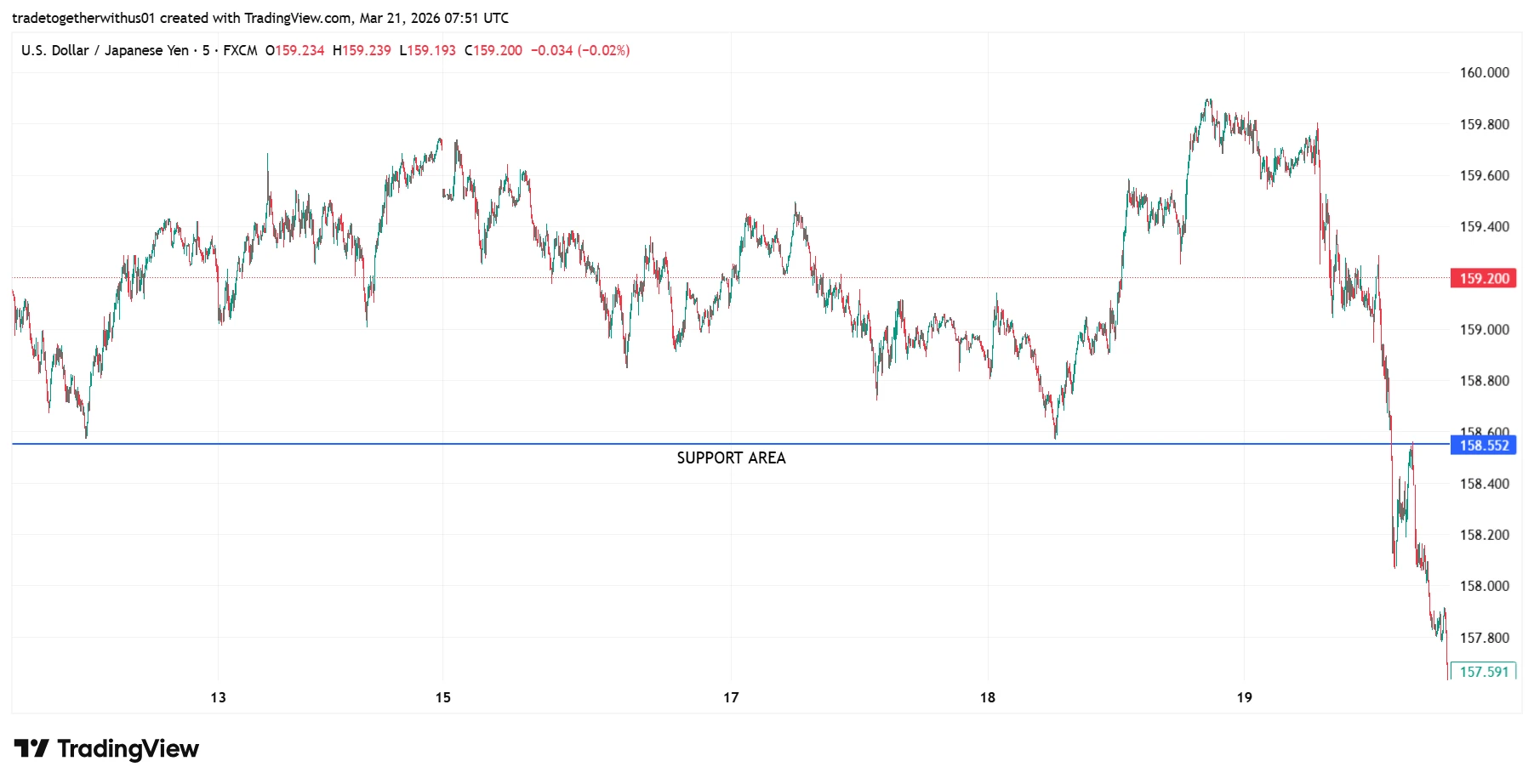
Task: Click the date label 17 on time axis
Action: [x=729, y=697]
